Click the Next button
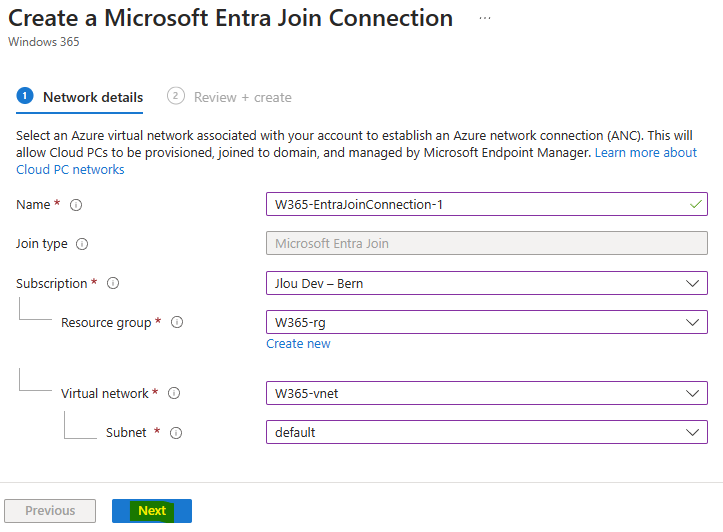The image size is (723, 532). point(152,511)
